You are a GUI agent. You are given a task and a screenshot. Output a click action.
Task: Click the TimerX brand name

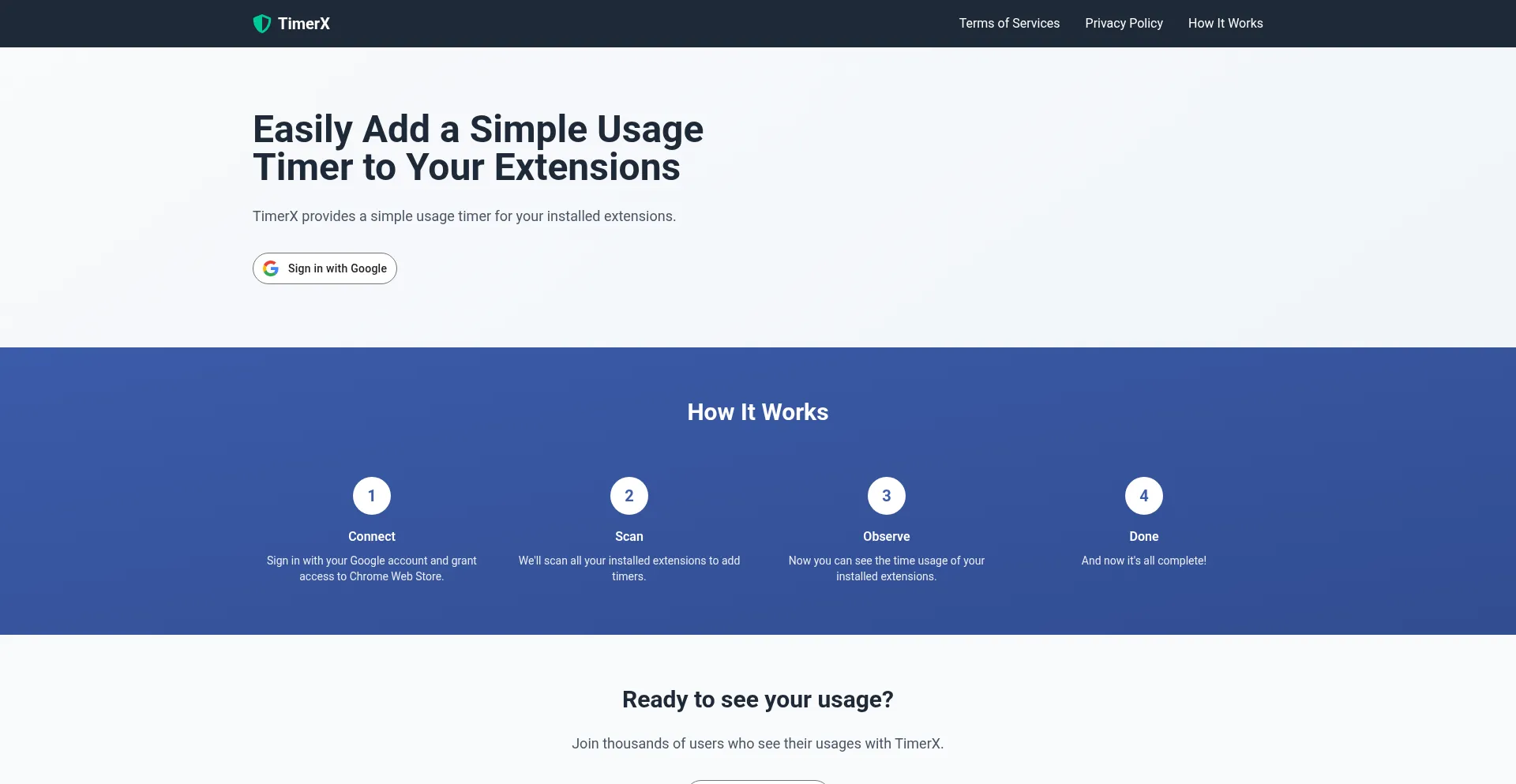click(304, 24)
